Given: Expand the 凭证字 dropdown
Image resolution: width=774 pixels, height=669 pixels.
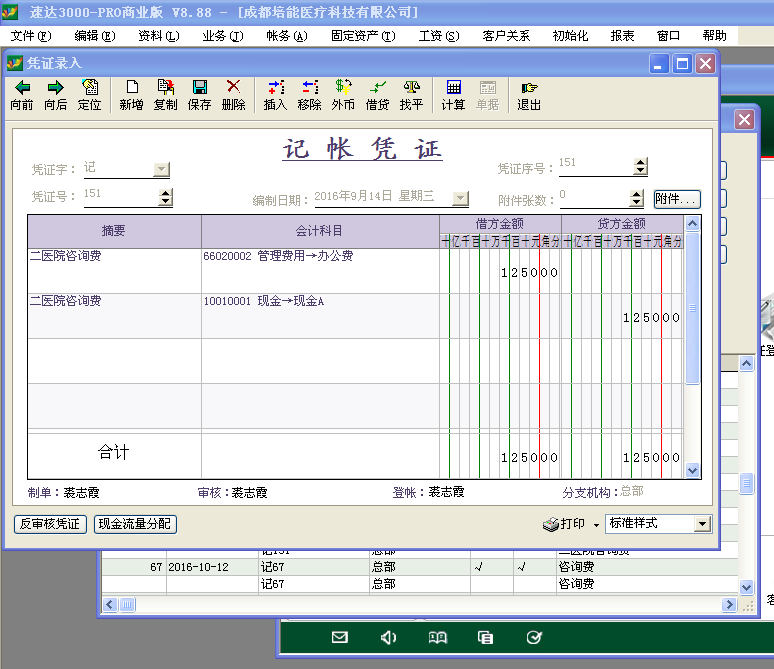Looking at the screenshot, I should 161,169.
